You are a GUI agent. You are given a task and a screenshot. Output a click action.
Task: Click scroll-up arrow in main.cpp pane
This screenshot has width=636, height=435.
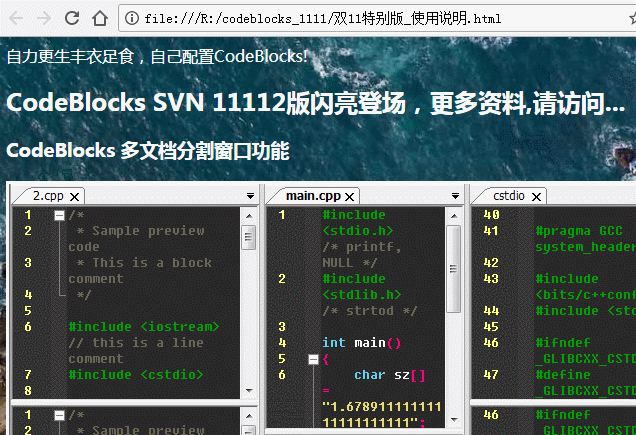(454, 215)
